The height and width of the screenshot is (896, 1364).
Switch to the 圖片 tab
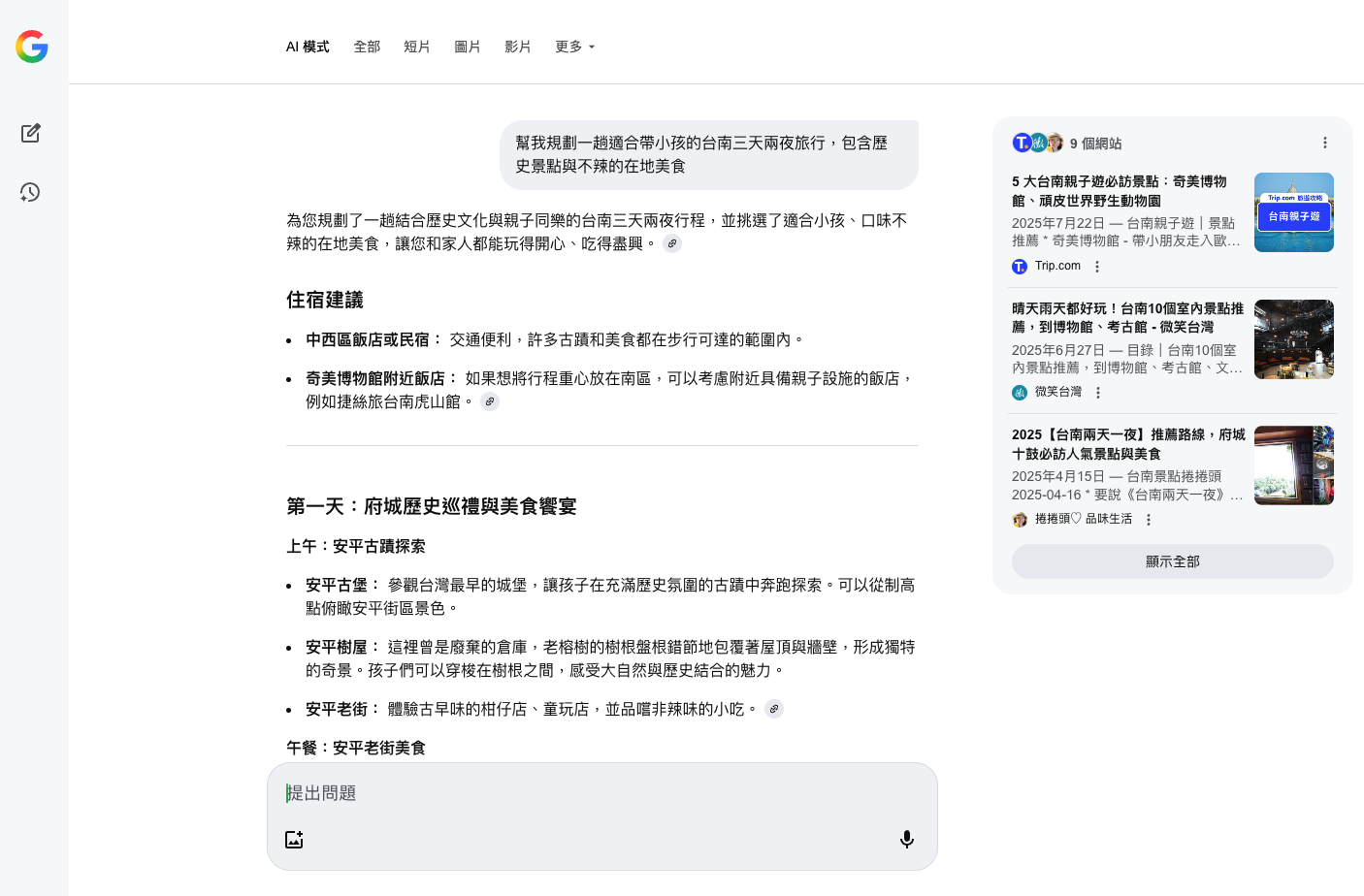coord(468,47)
